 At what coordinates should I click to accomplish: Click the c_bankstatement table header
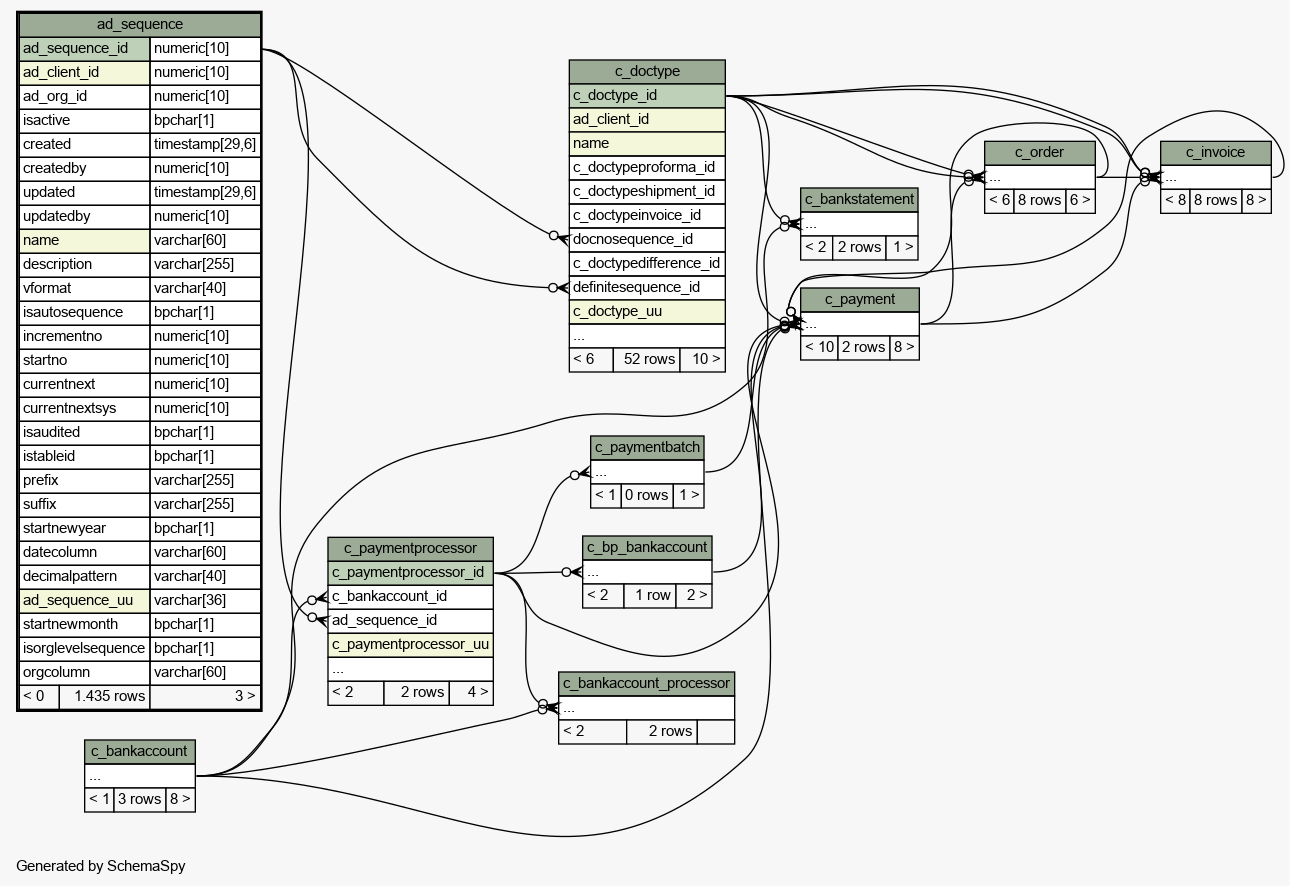(859, 199)
